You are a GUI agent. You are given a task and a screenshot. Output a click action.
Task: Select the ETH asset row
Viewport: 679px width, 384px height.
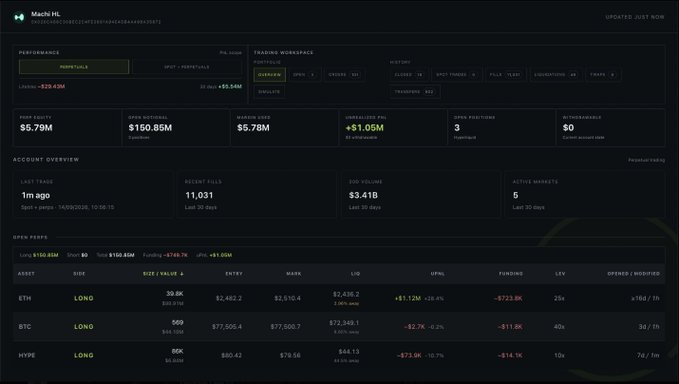339,298
